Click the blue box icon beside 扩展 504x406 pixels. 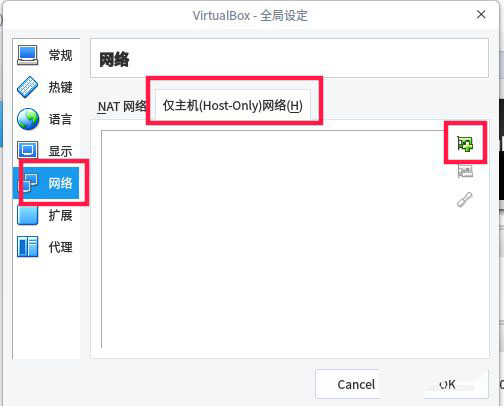pyautogui.click(x=28, y=215)
